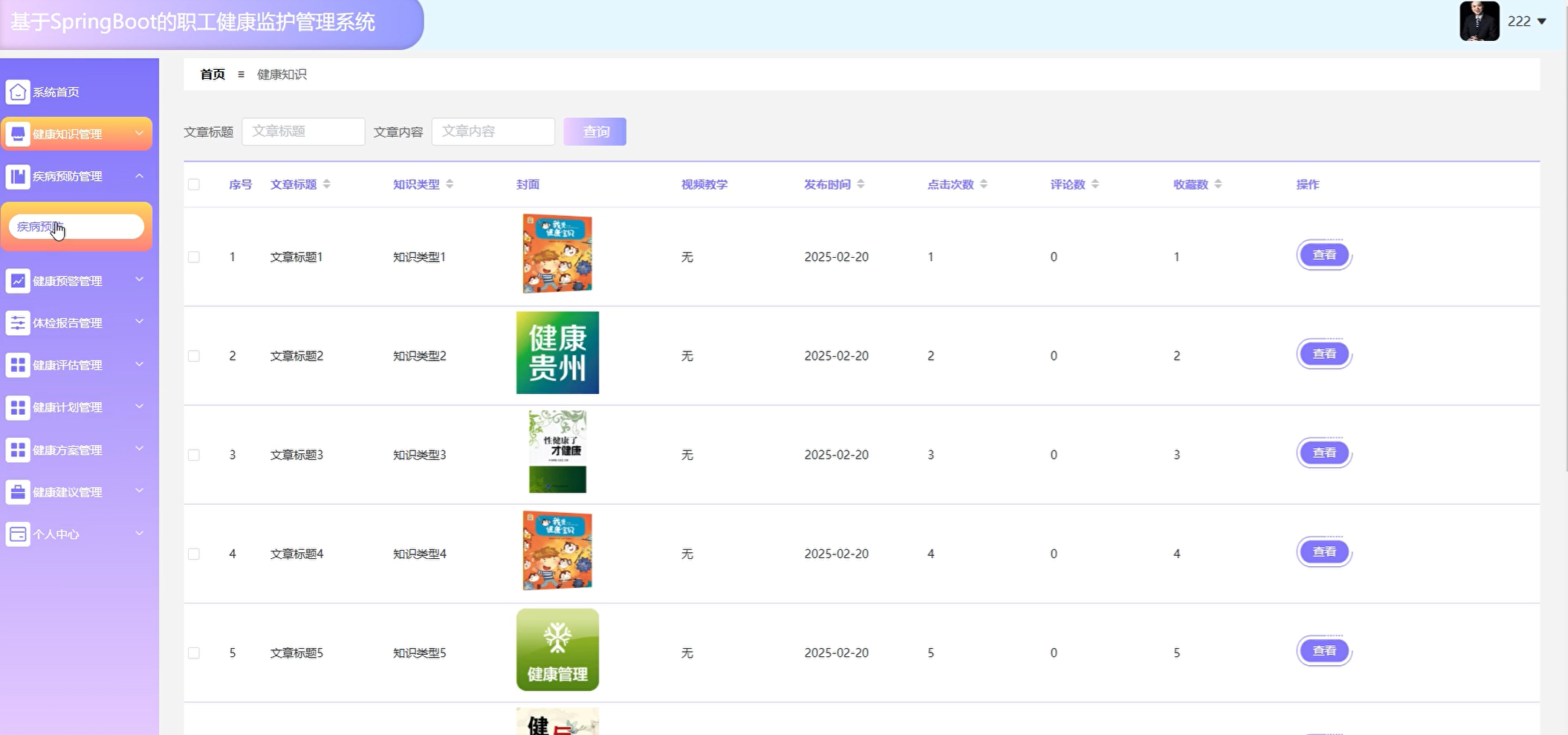Open 健康建议管理 via its briefcase icon
Image resolution: width=1568 pixels, height=735 pixels.
18,491
